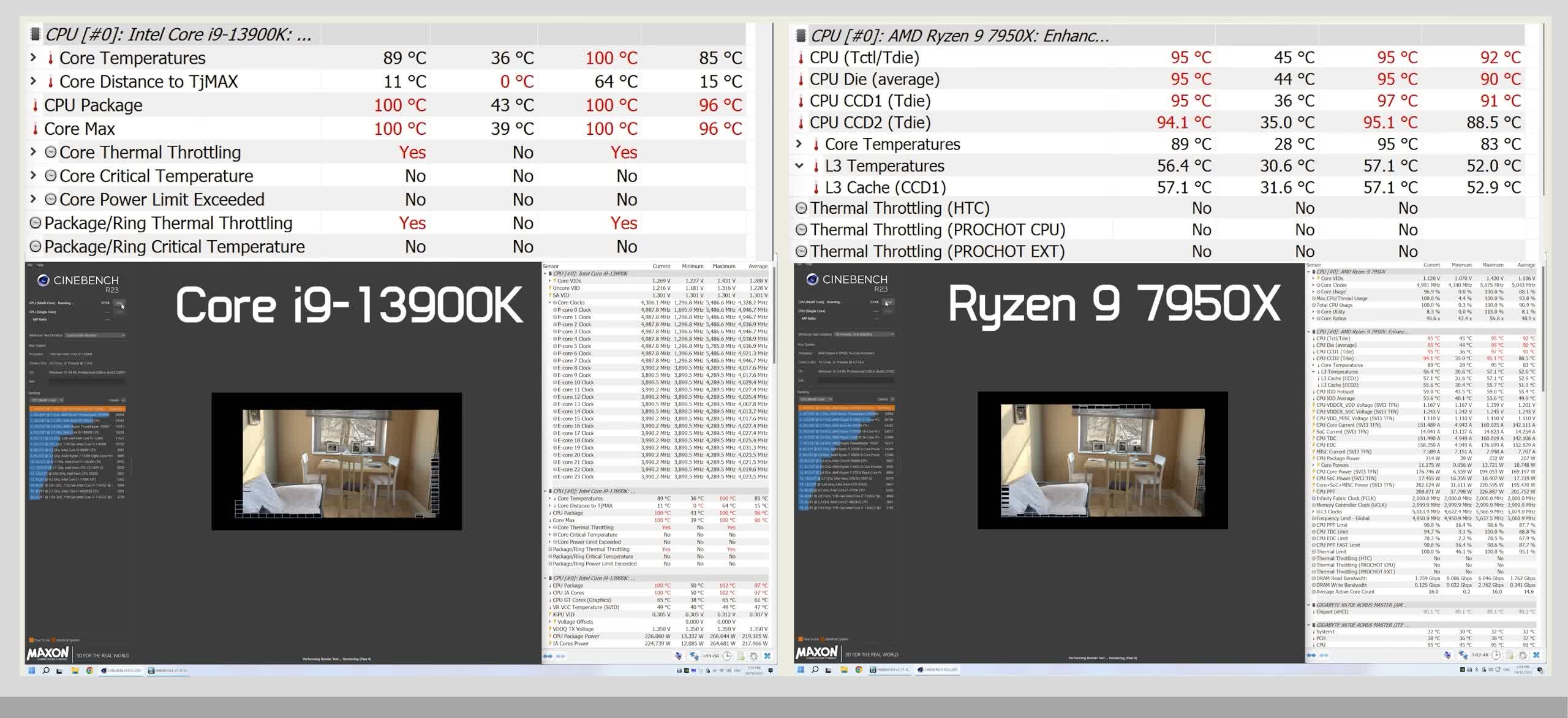Screen dimensions: 1568x718
Task: Switch to Cinebench taskbar button, Ryzen desktop
Action: tap(938, 670)
